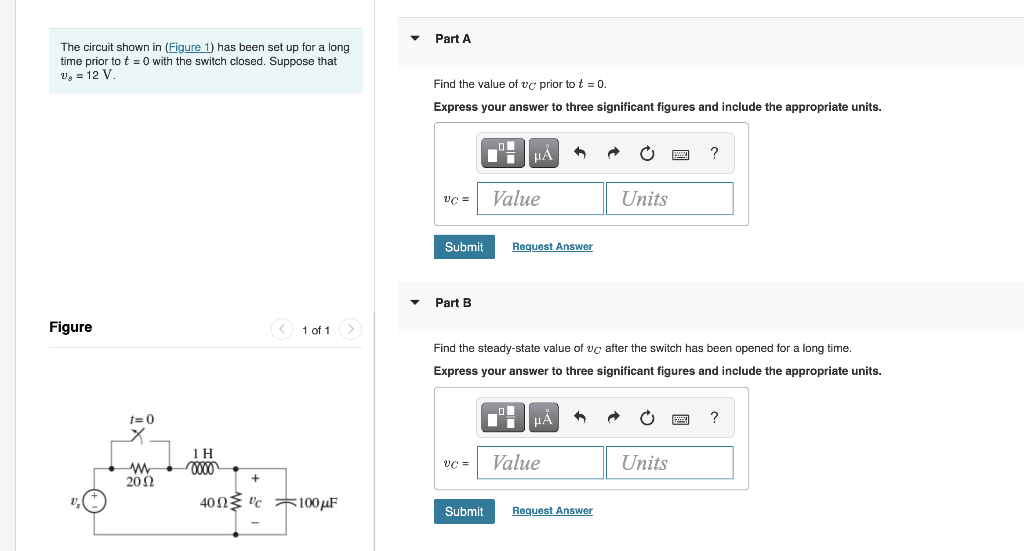The width and height of the screenshot is (1024, 551).
Task: Open the µÅ symbols menu in Part A
Action: click(543, 153)
